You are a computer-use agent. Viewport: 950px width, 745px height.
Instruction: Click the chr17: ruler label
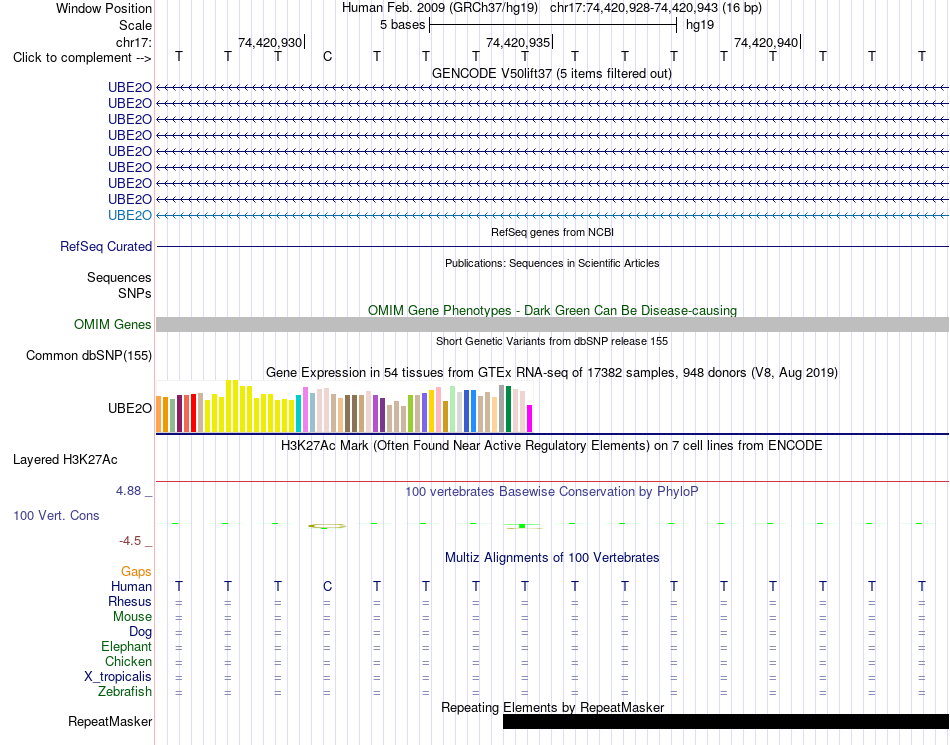click(x=134, y=42)
